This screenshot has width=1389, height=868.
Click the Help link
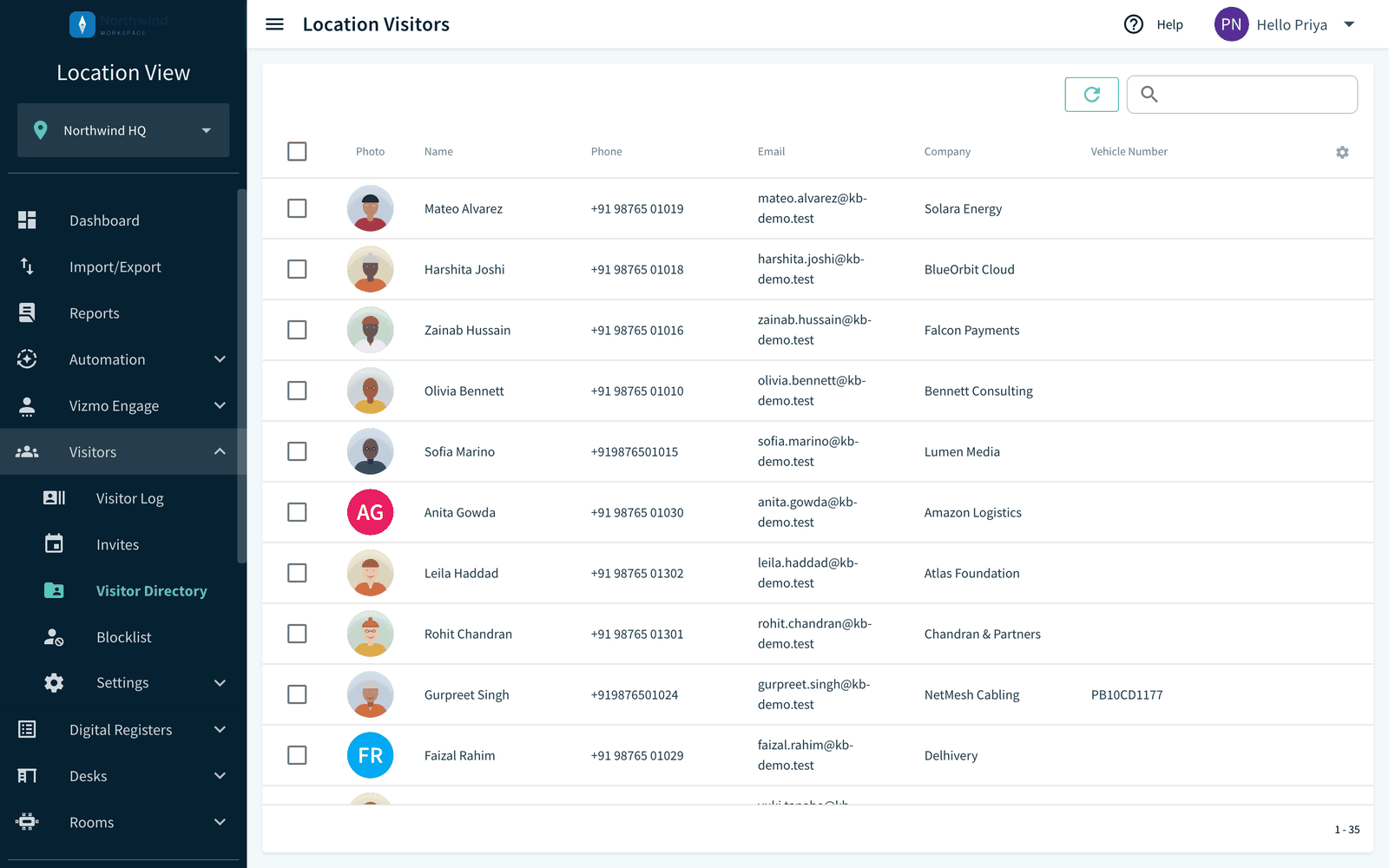pyautogui.click(x=1169, y=24)
